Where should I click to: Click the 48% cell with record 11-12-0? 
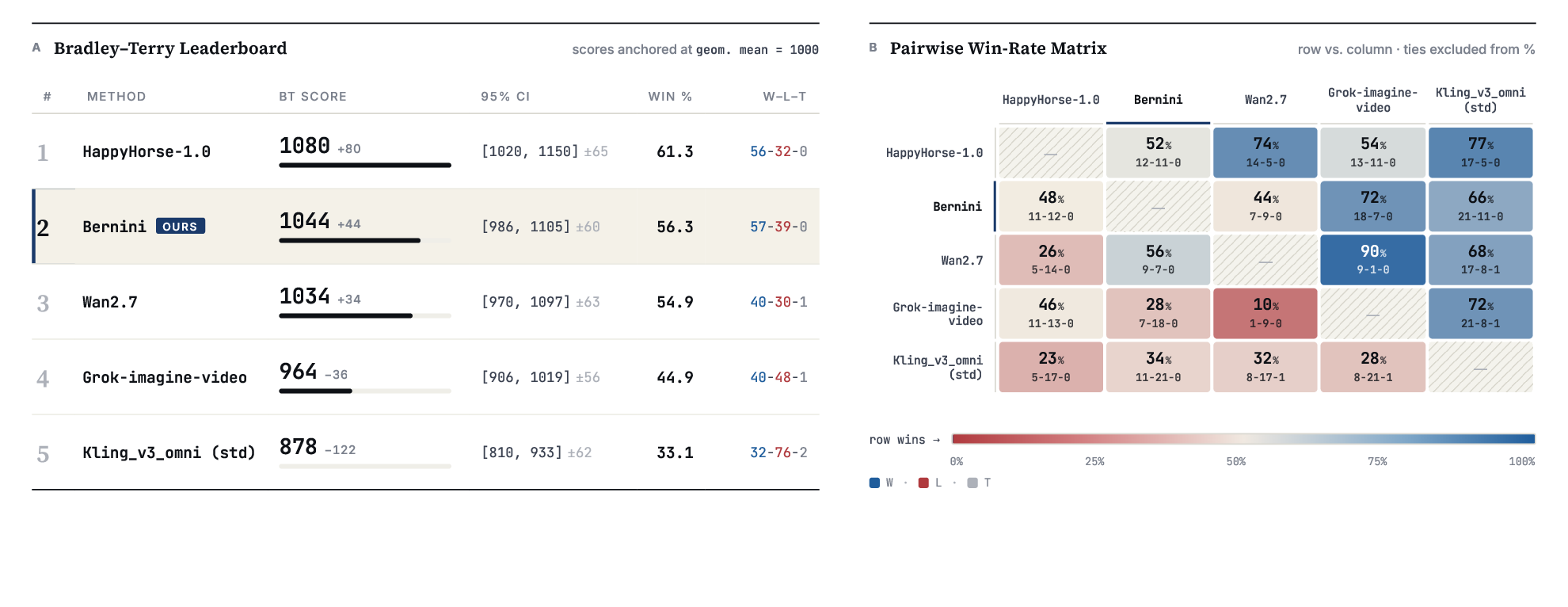tap(1051, 207)
